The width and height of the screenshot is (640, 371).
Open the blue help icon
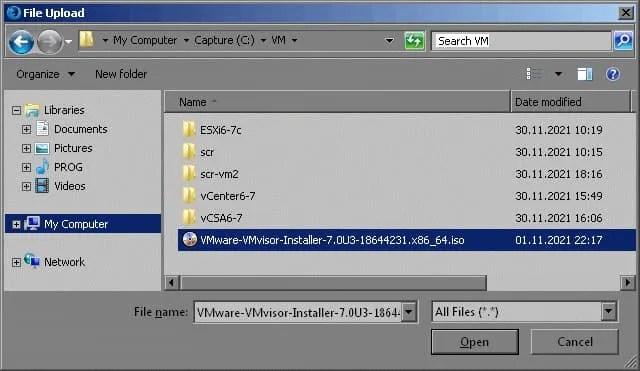[613, 74]
